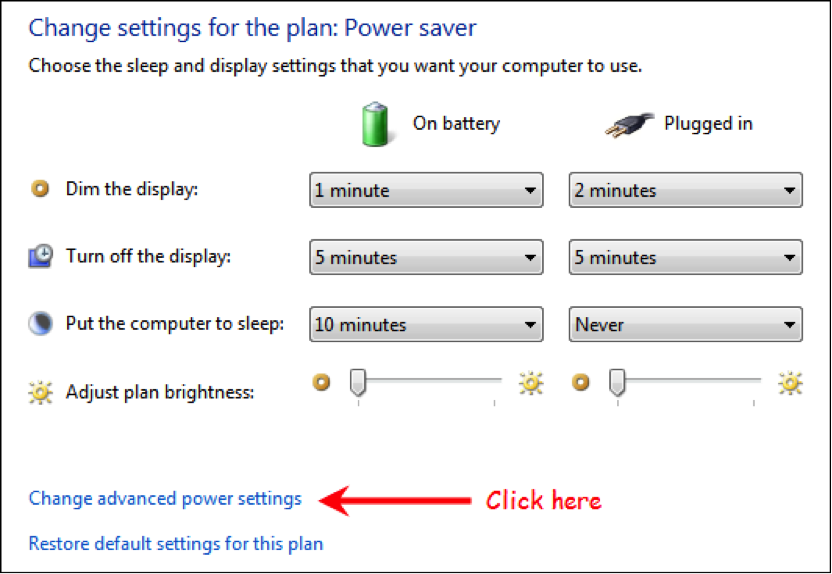The height and width of the screenshot is (574, 832).
Task: Click the Dim the display icon
Action: click(40, 188)
